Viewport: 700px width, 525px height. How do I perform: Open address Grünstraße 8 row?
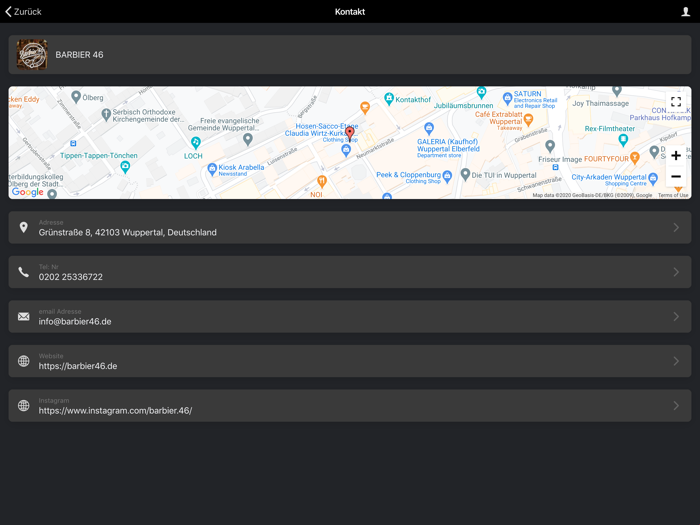click(350, 228)
